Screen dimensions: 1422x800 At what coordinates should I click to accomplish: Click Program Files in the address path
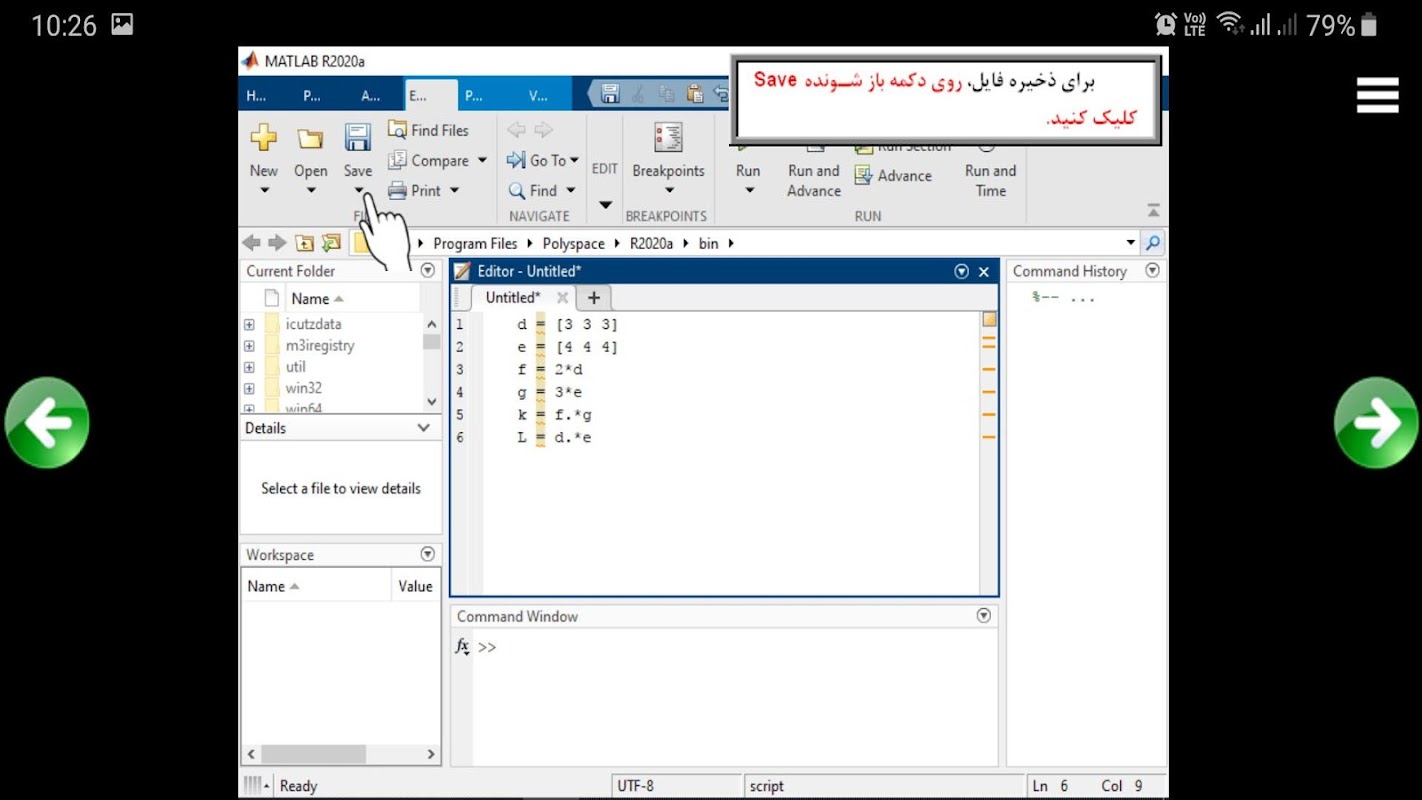tap(475, 243)
